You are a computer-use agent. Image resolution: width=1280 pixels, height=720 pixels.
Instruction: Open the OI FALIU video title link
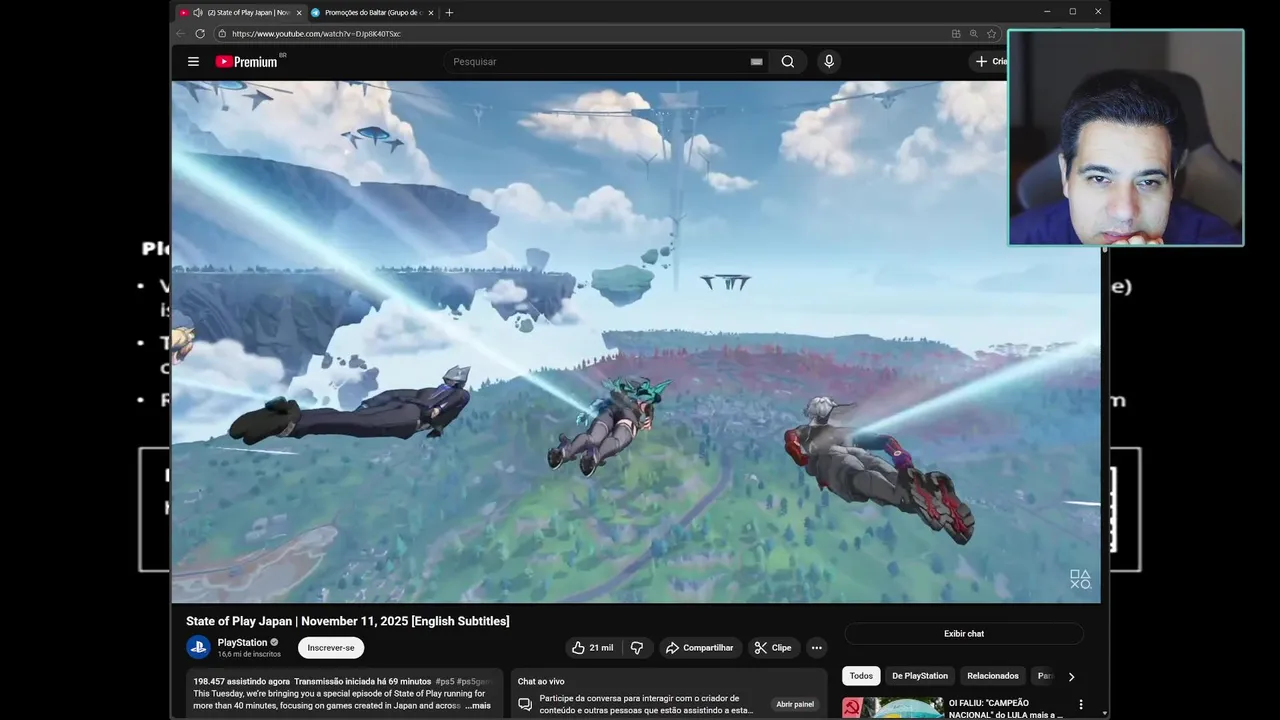(1005, 708)
